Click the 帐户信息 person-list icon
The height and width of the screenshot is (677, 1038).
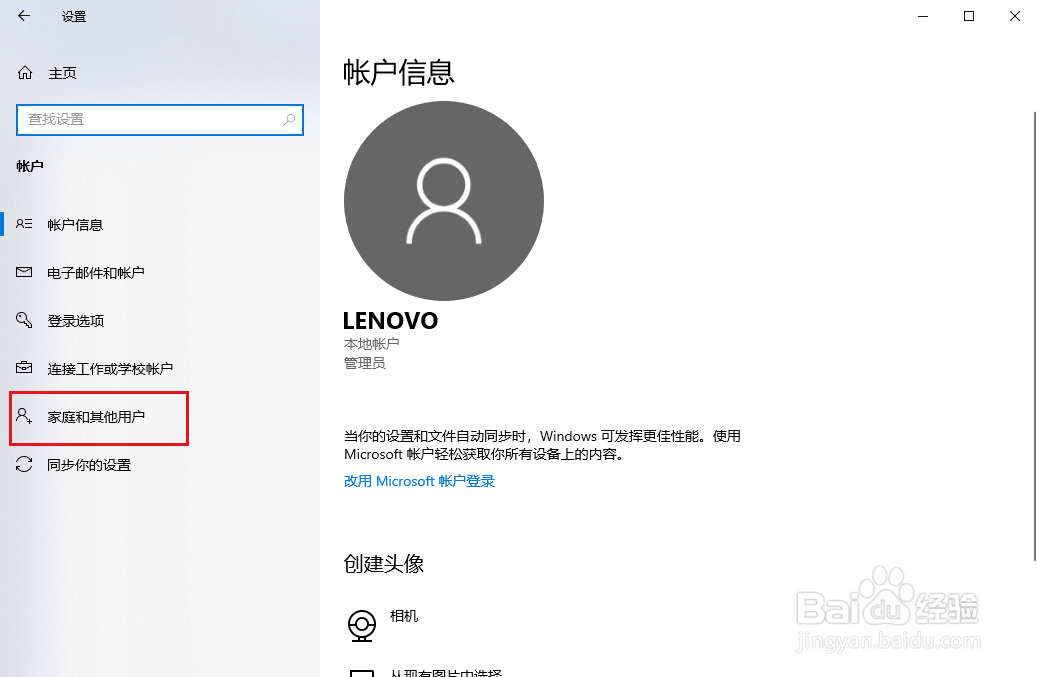24,224
